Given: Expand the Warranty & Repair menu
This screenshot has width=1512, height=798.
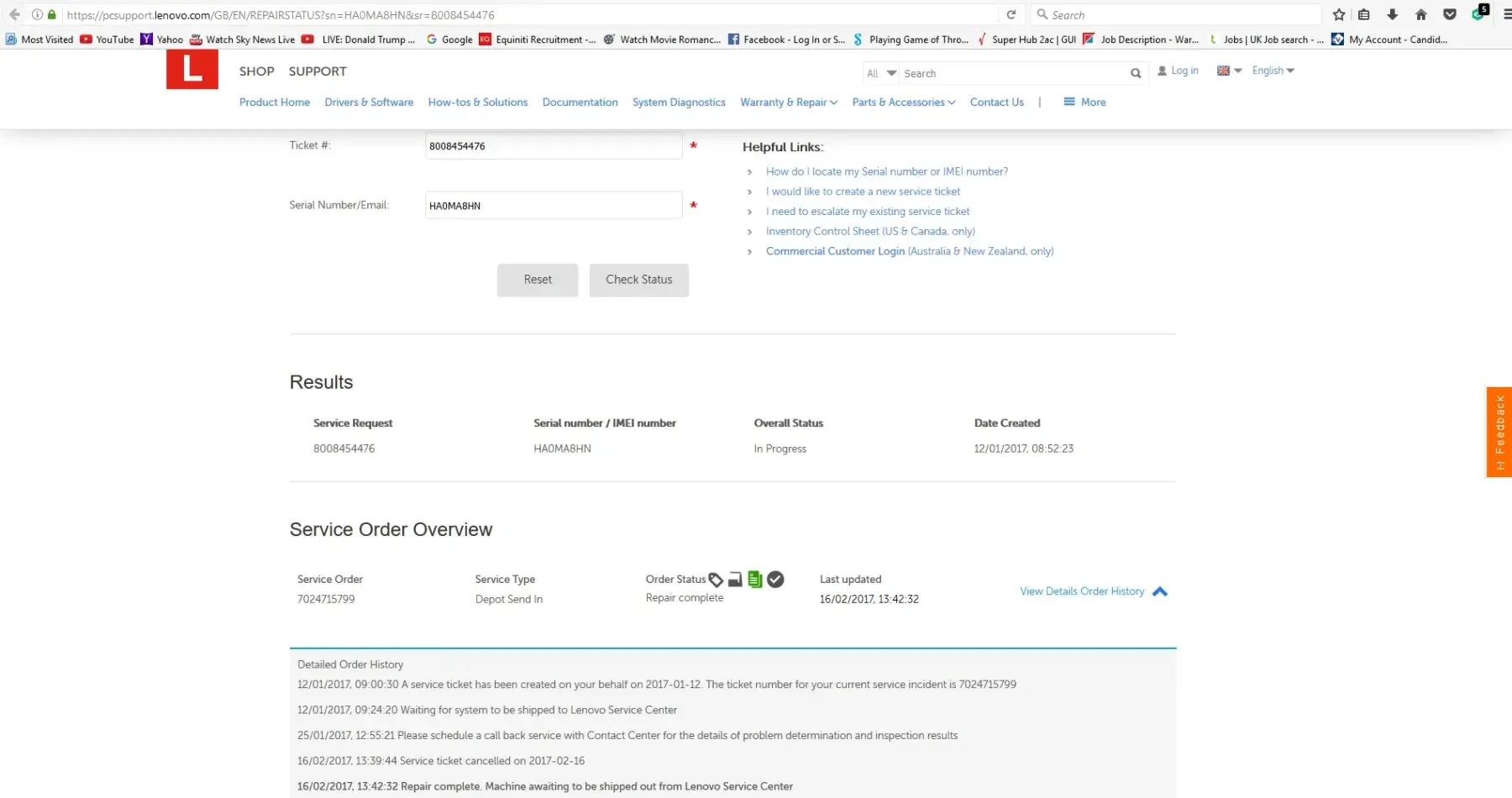Looking at the screenshot, I should (x=788, y=102).
